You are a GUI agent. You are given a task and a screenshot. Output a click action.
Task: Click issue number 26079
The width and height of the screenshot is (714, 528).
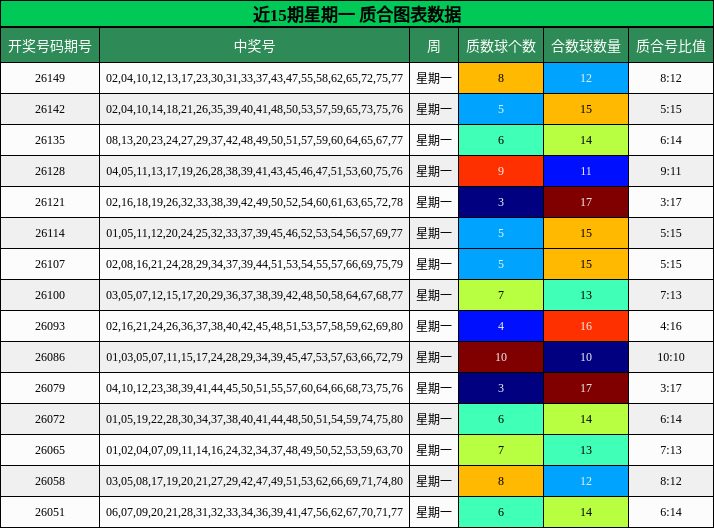(x=50, y=387)
